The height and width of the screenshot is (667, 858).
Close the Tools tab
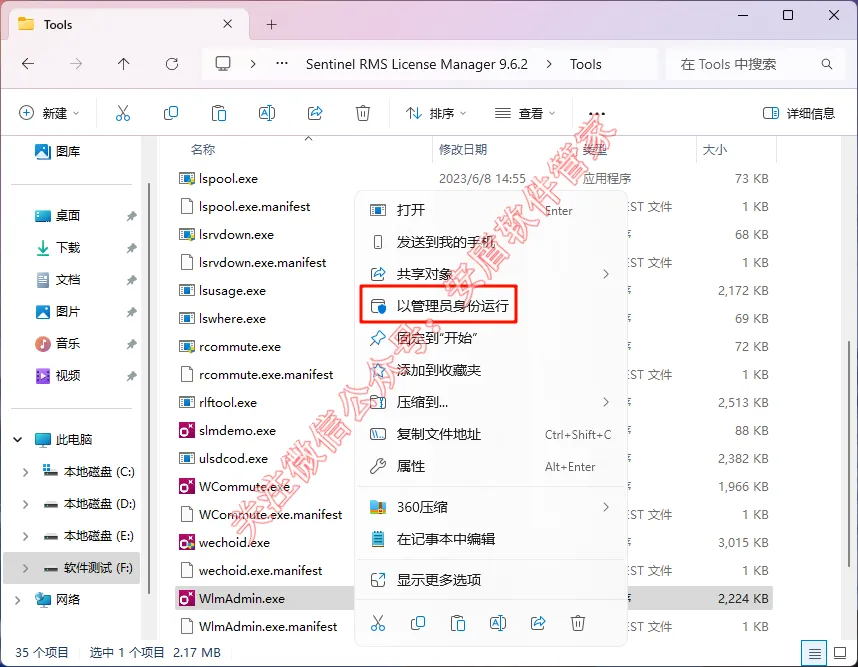[228, 24]
